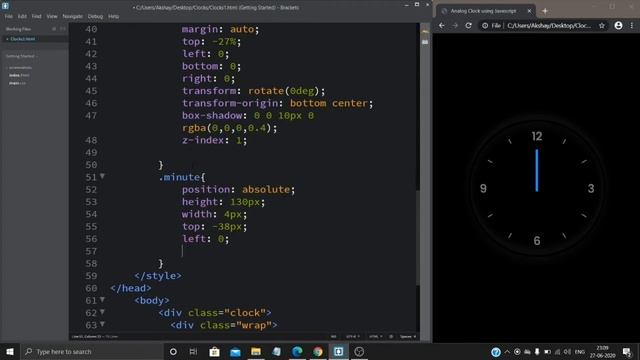Click the editor vertical scrollbar

coord(418,237)
